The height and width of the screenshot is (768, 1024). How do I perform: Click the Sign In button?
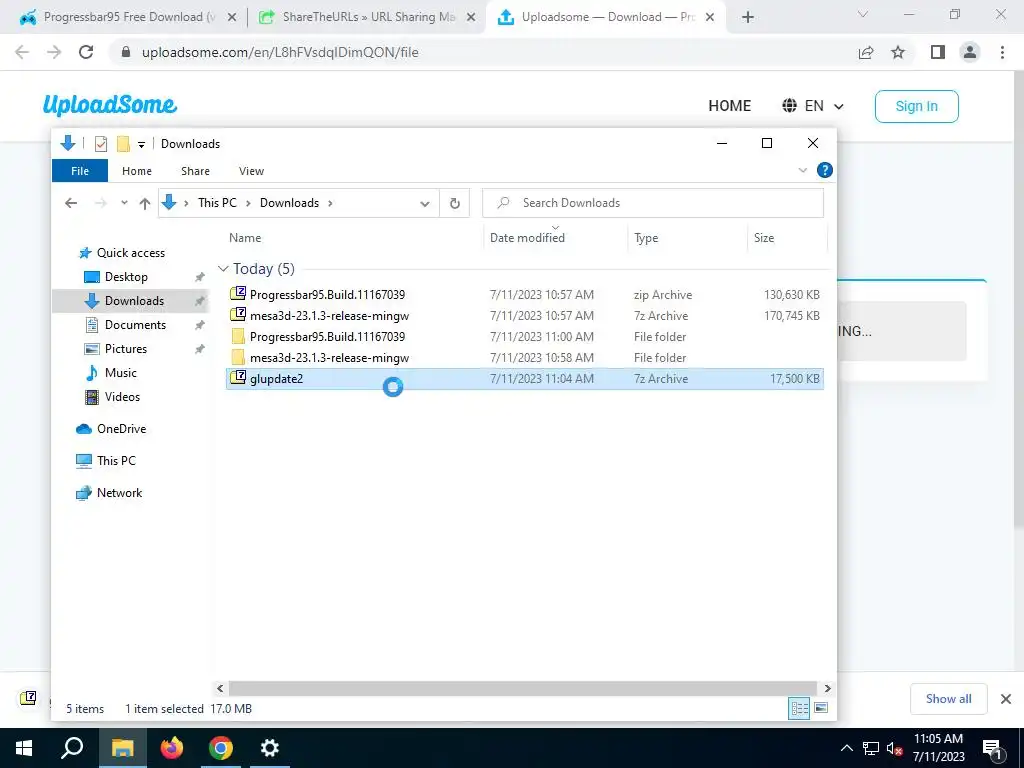point(916,106)
